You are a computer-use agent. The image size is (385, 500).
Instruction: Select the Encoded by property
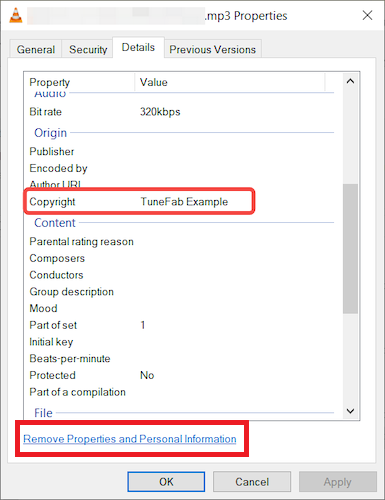[x=58, y=168]
